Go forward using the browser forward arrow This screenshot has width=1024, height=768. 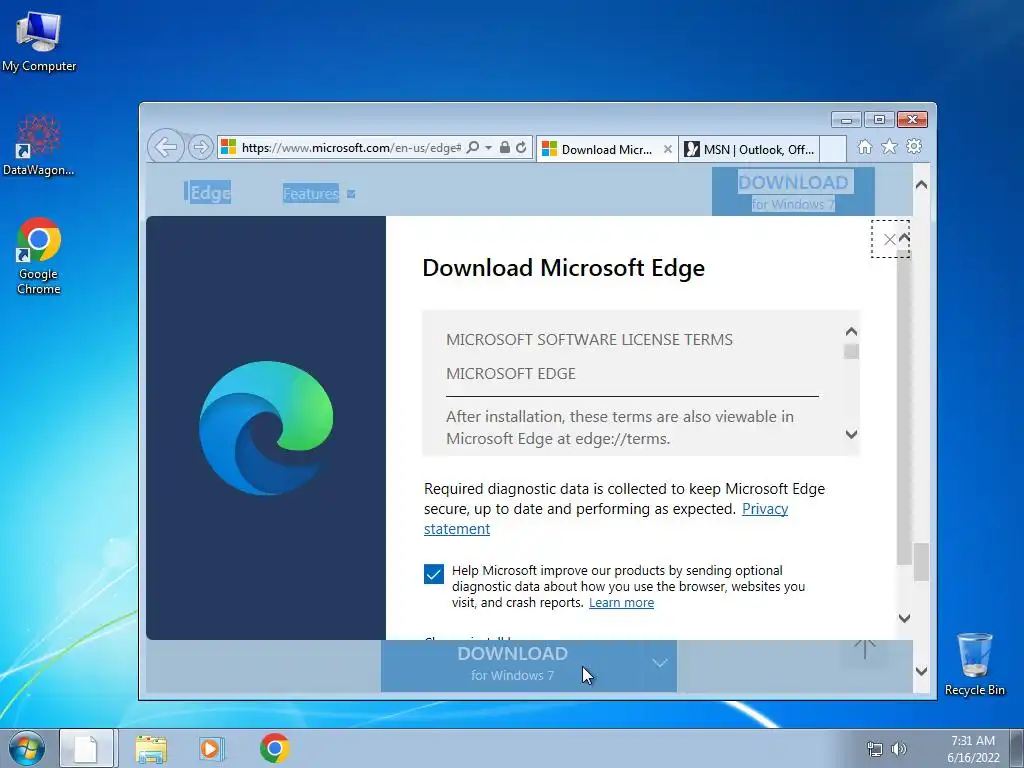pos(200,148)
